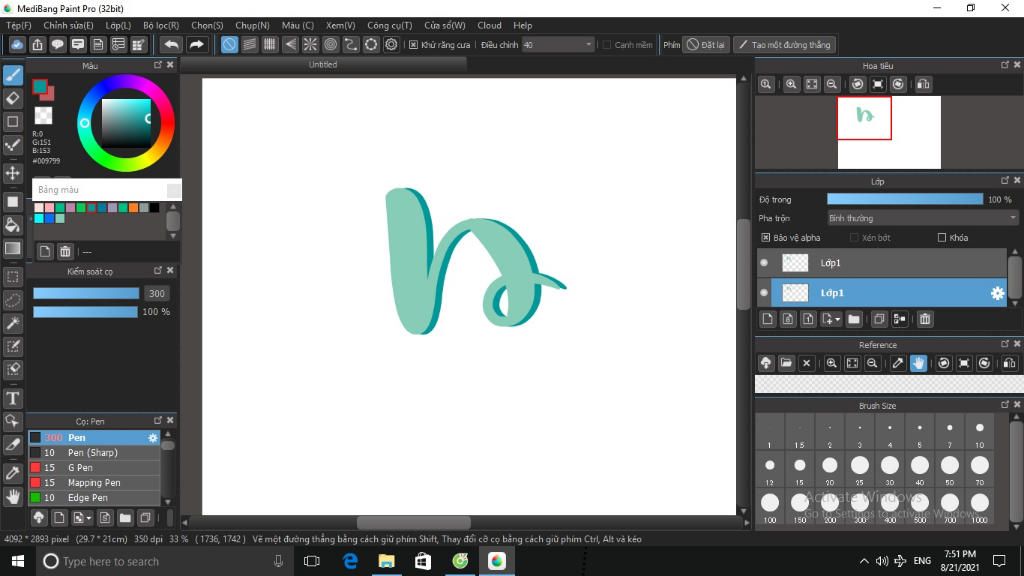Redo the last action
The height and width of the screenshot is (576, 1024).
196,44
